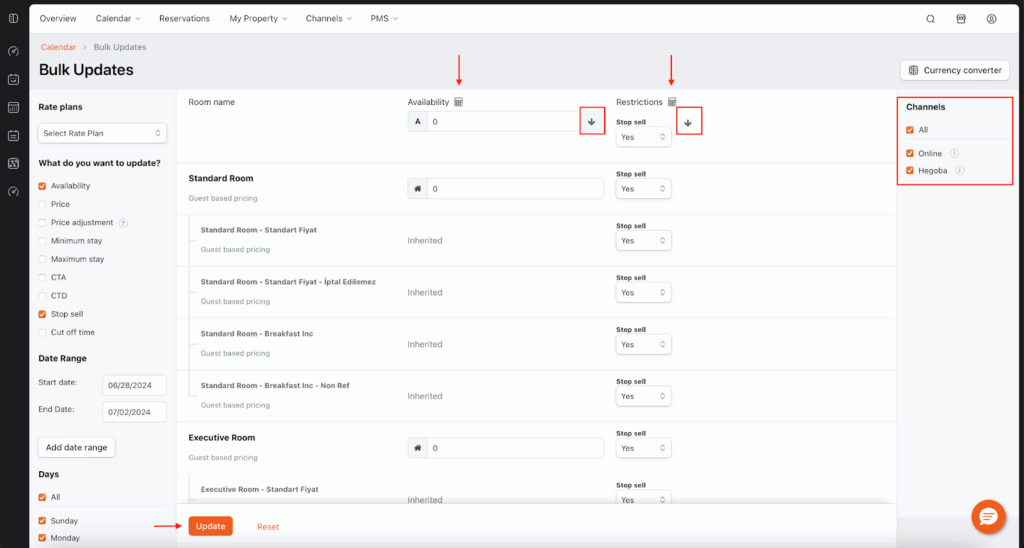Toggle the sidebar panel icon
This screenshot has width=1024, height=548.
[x=13, y=18]
